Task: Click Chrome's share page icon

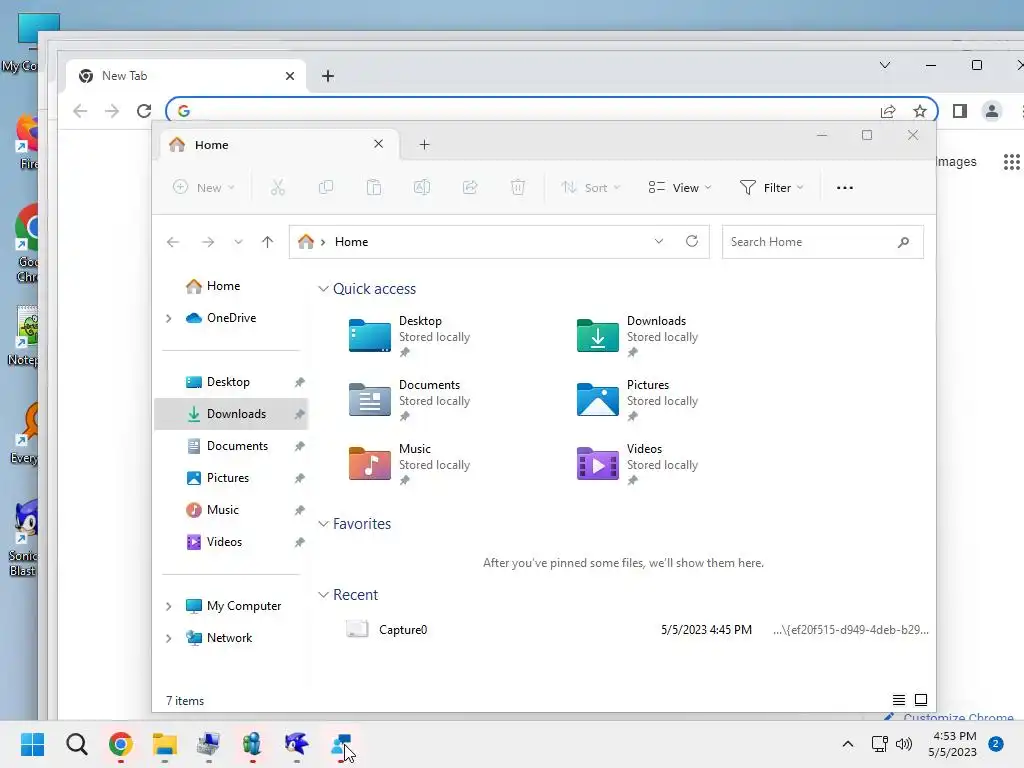Action: [888, 111]
